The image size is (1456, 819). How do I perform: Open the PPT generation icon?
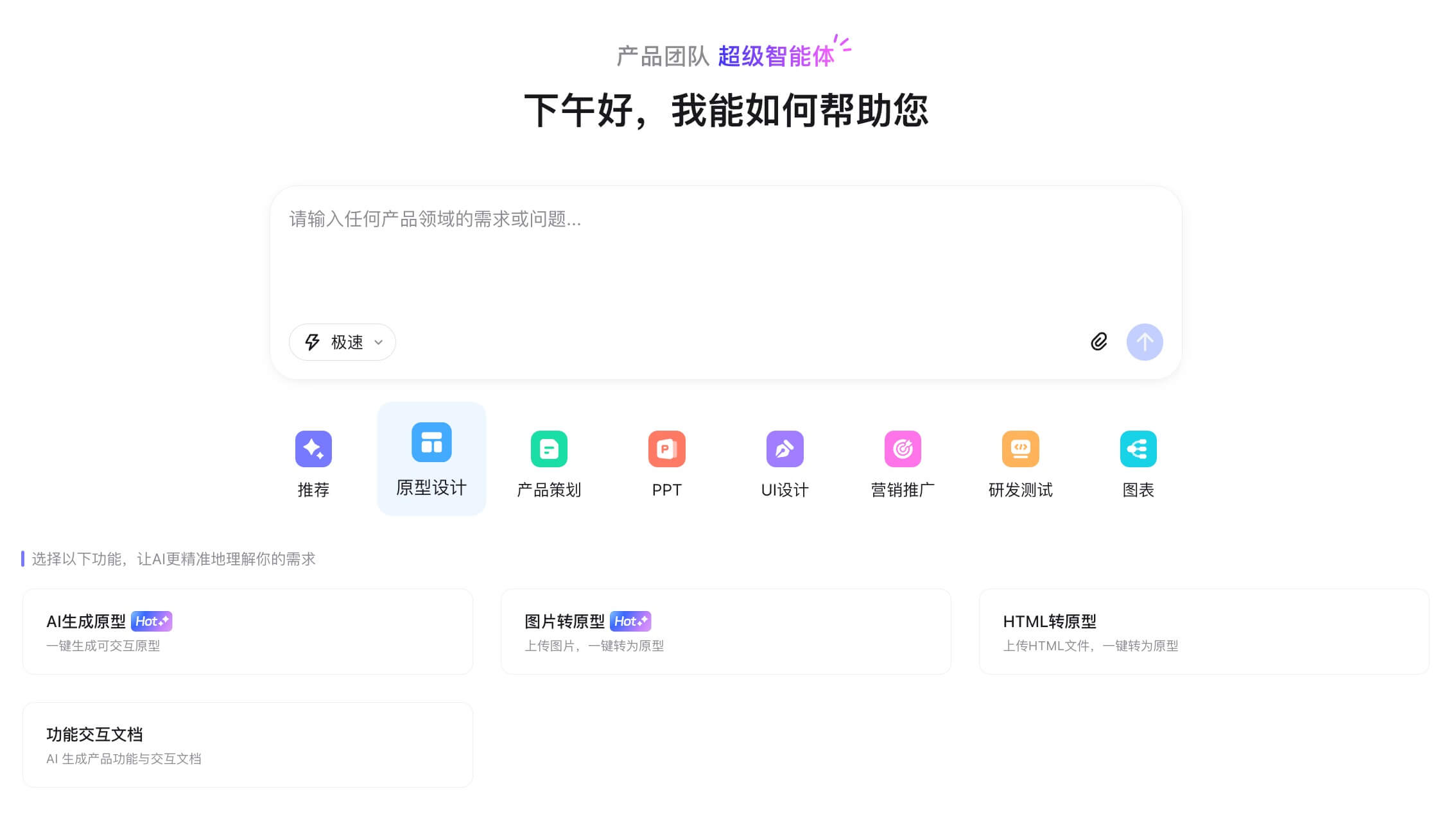pyautogui.click(x=667, y=449)
